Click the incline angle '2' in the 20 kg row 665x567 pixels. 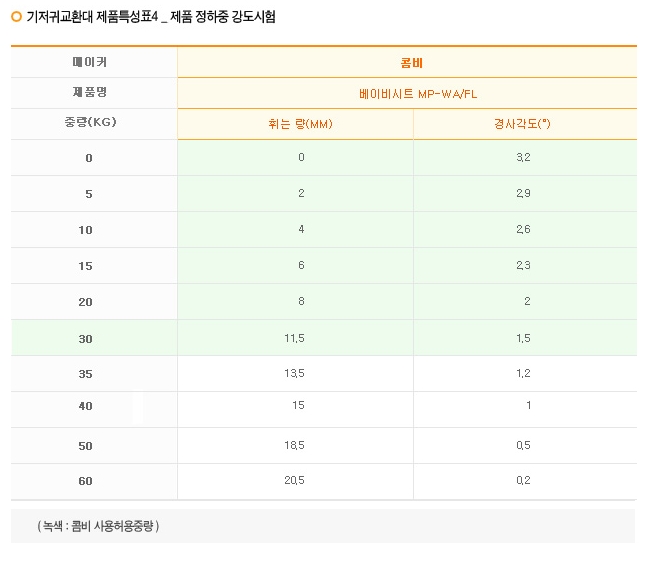point(527,301)
